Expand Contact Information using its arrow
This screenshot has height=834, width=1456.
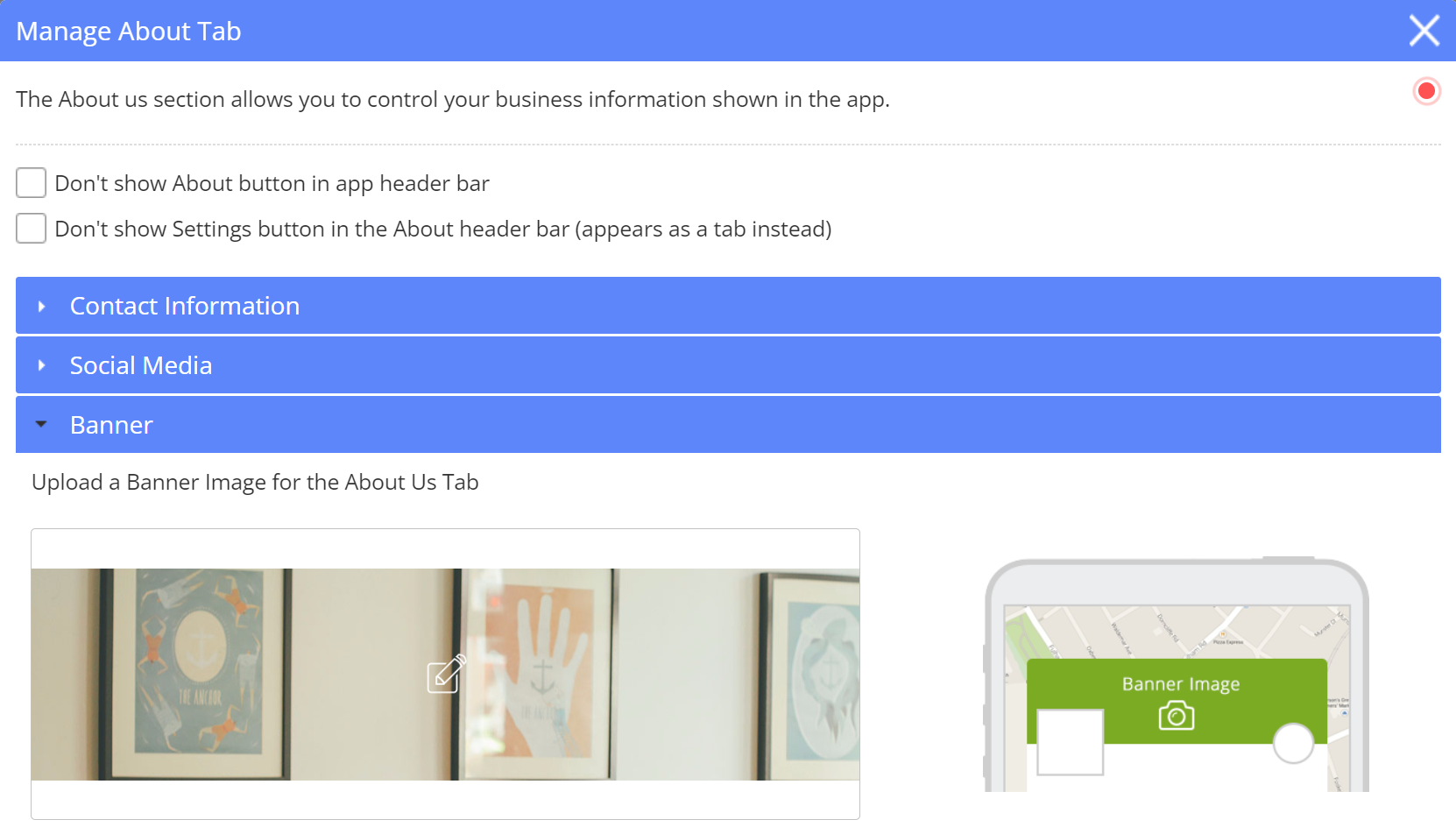coord(41,307)
